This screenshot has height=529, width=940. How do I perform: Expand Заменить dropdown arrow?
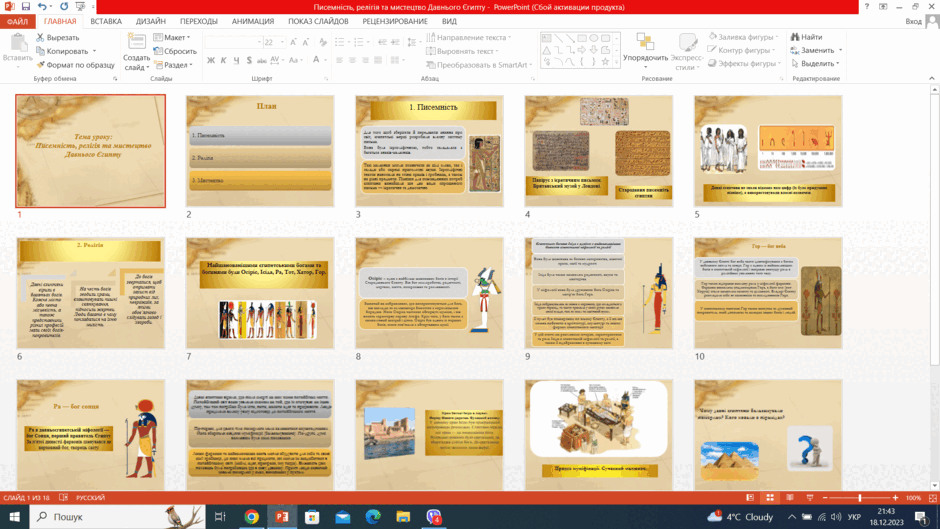[840, 50]
